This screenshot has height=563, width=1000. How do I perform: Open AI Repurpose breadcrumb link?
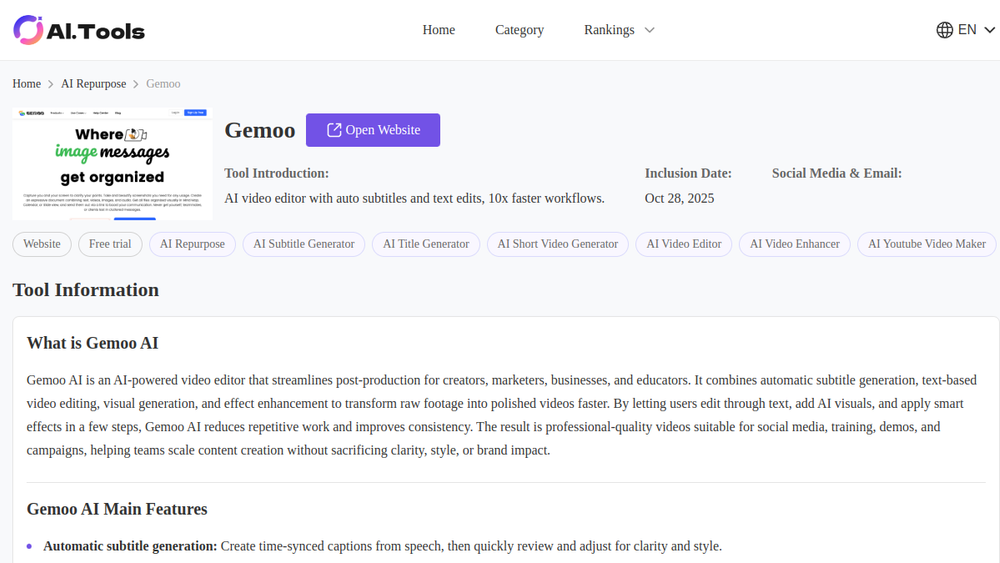point(93,84)
